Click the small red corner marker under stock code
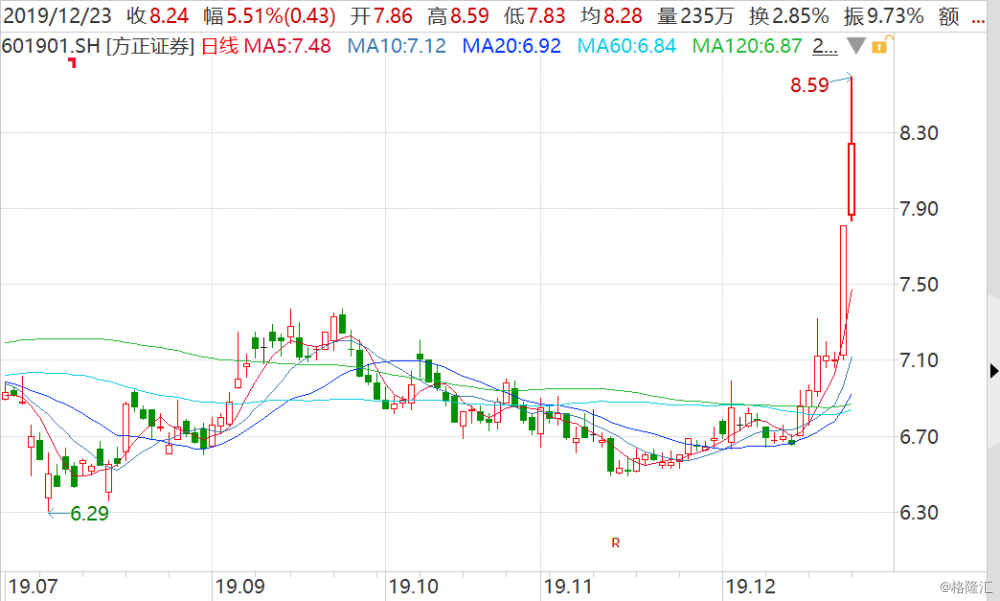 pos(73,62)
